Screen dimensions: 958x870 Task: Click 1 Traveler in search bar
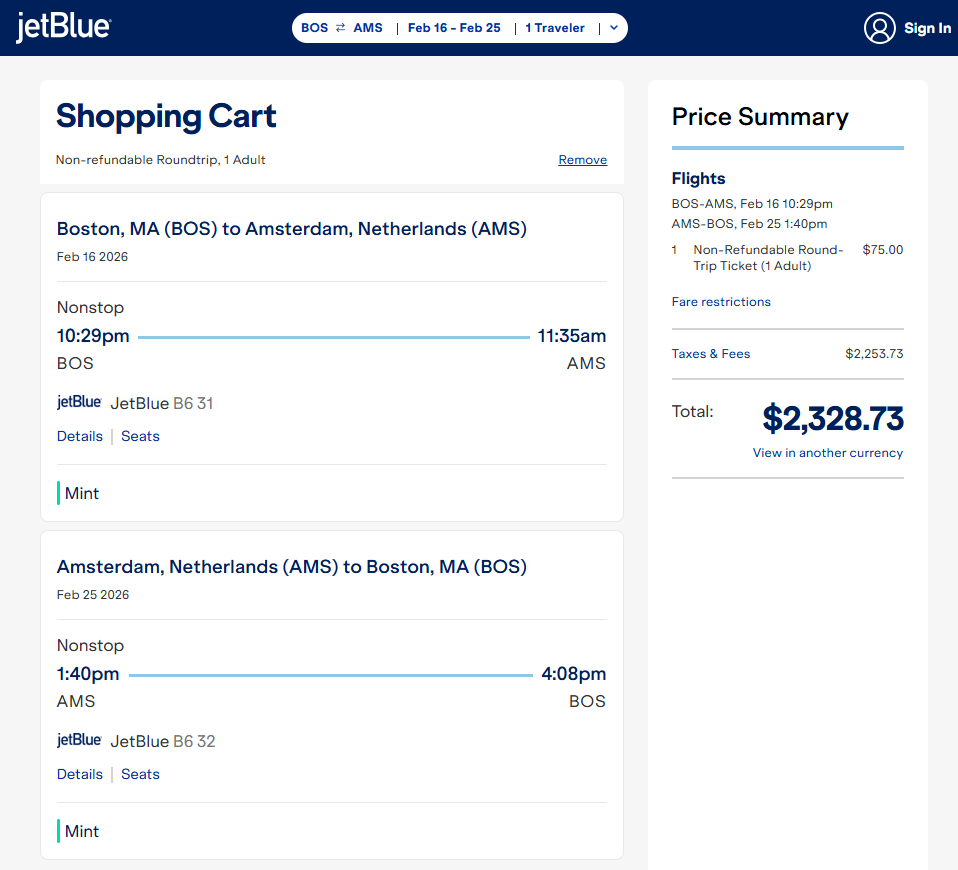point(555,27)
